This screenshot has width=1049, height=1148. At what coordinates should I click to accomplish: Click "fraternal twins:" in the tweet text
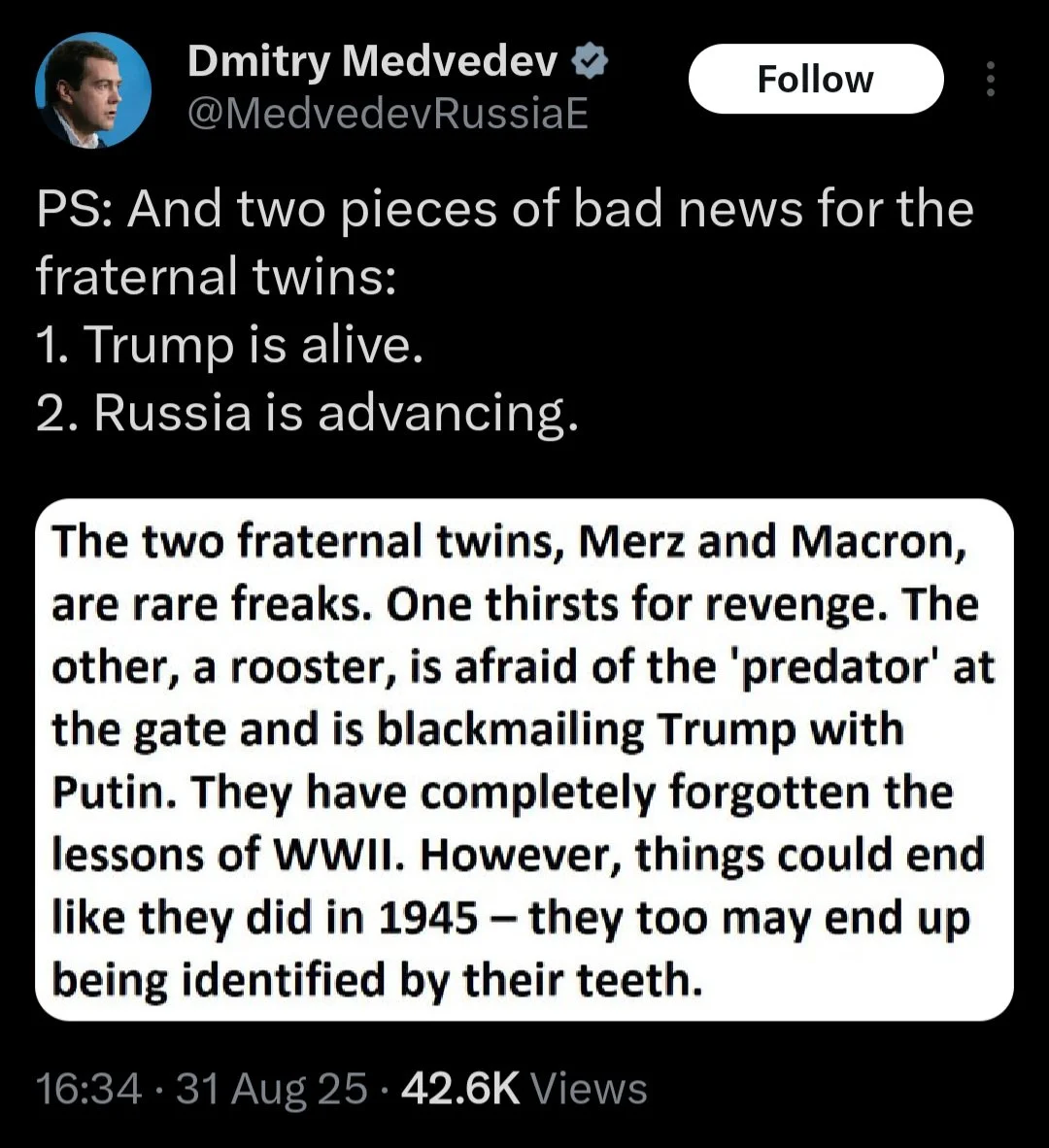tap(216, 277)
